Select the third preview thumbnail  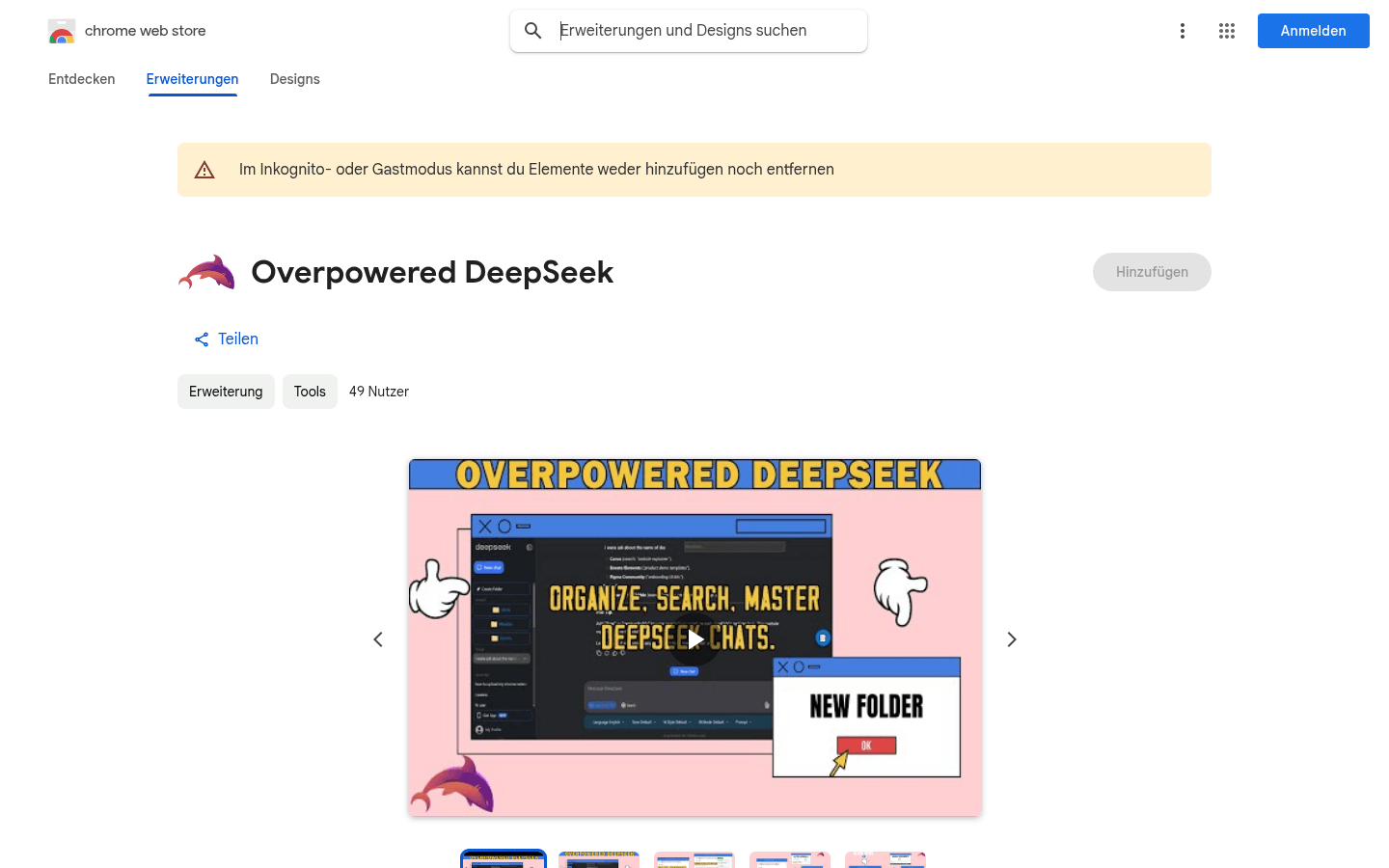click(694, 859)
